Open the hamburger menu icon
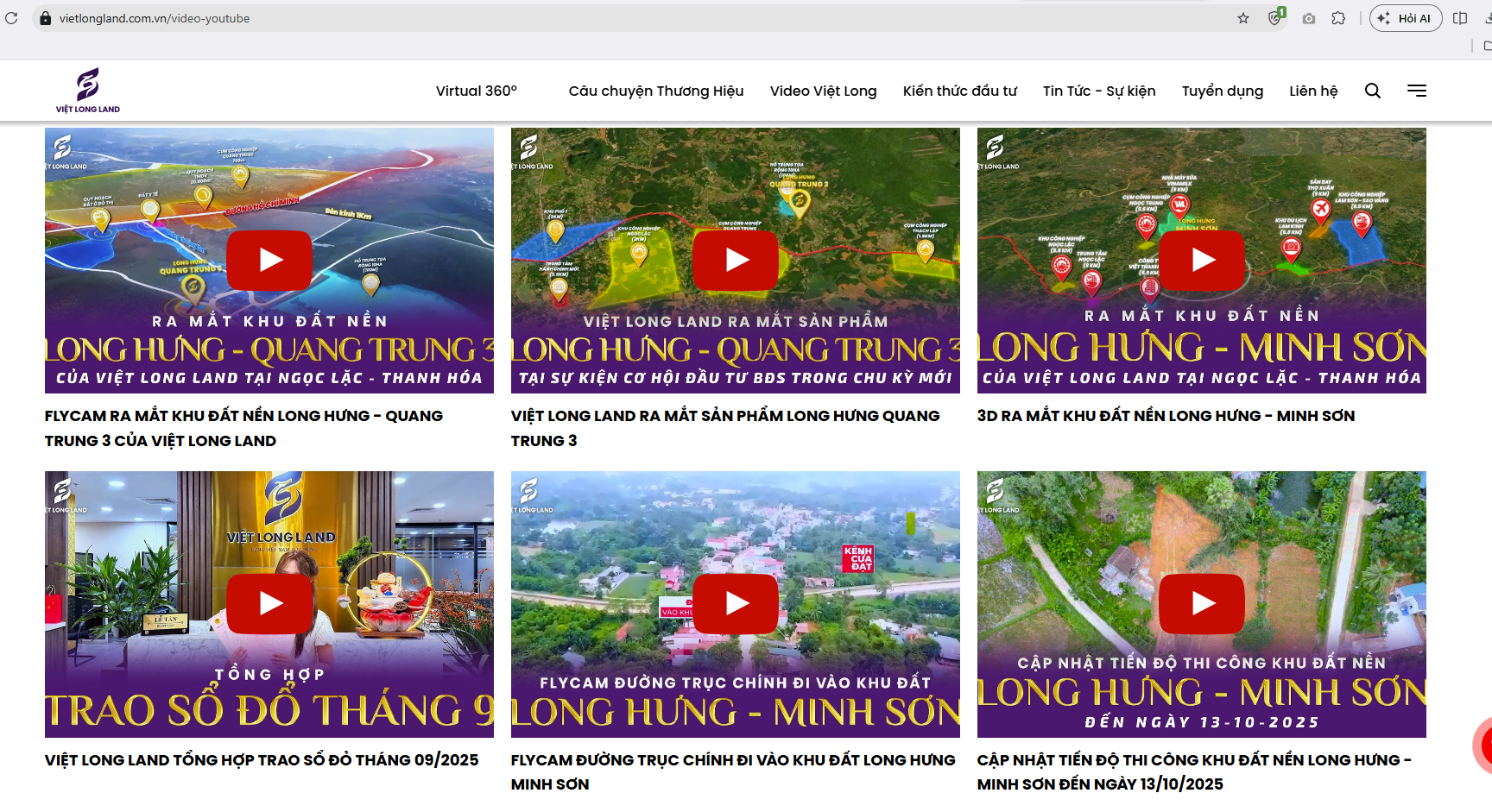Screen dimensions: 1492x812 (1417, 91)
